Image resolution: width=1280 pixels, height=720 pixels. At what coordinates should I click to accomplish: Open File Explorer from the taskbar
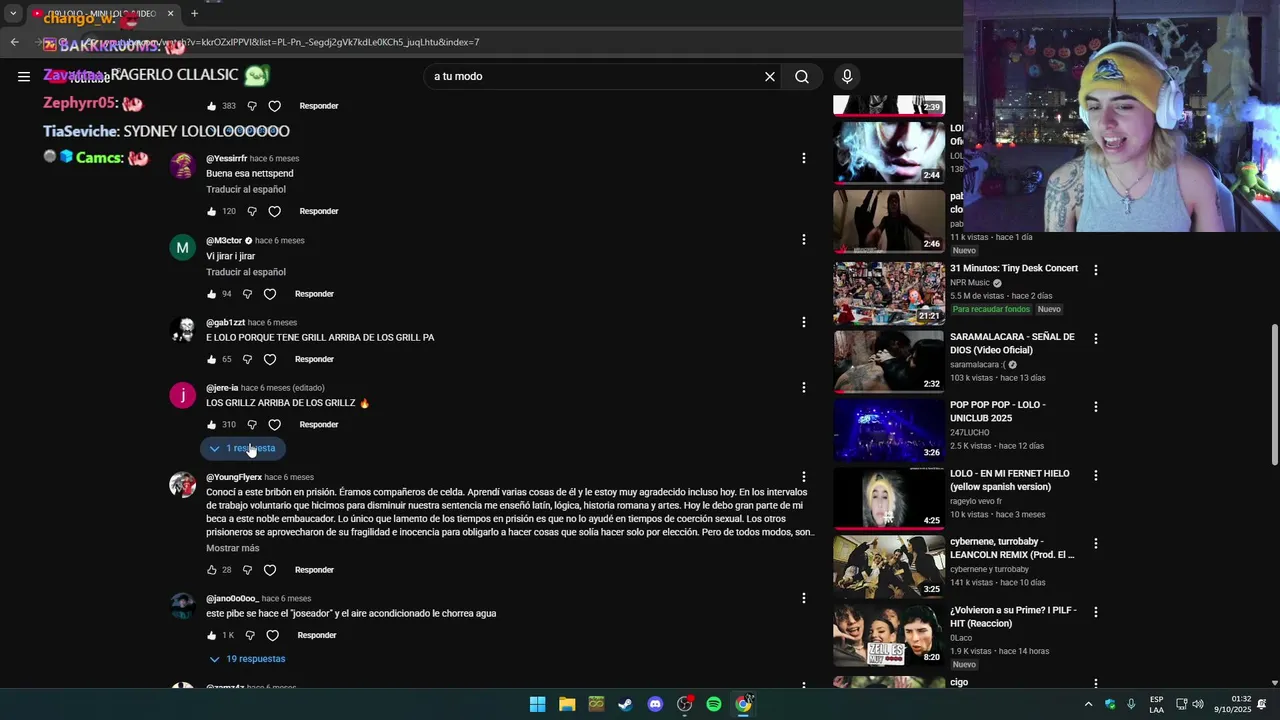(x=567, y=704)
